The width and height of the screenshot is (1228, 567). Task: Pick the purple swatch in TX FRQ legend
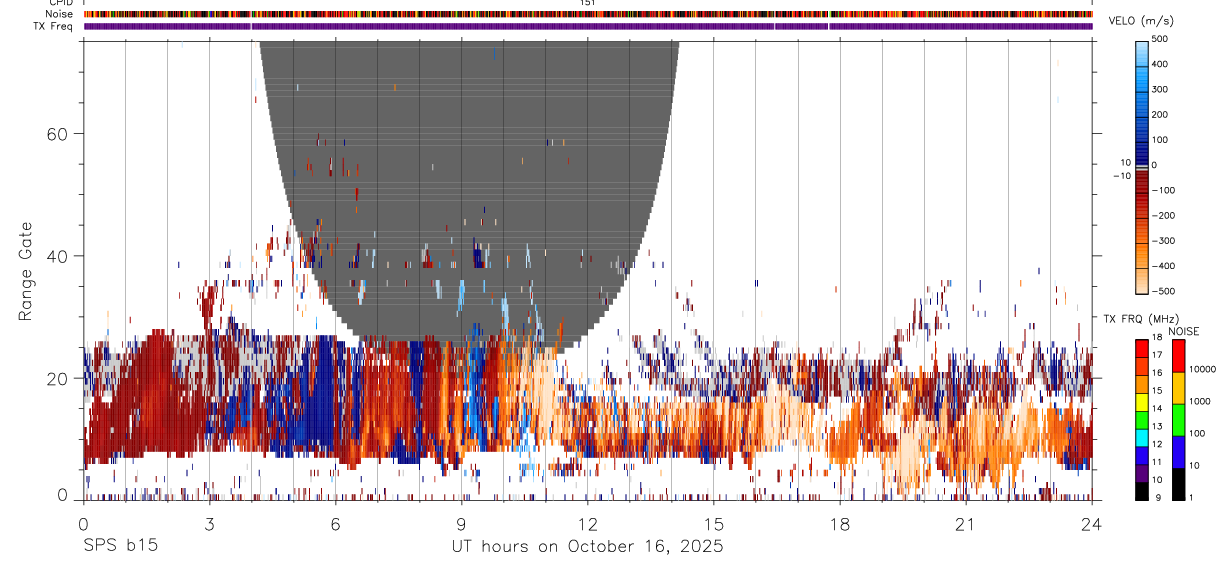1142,471
